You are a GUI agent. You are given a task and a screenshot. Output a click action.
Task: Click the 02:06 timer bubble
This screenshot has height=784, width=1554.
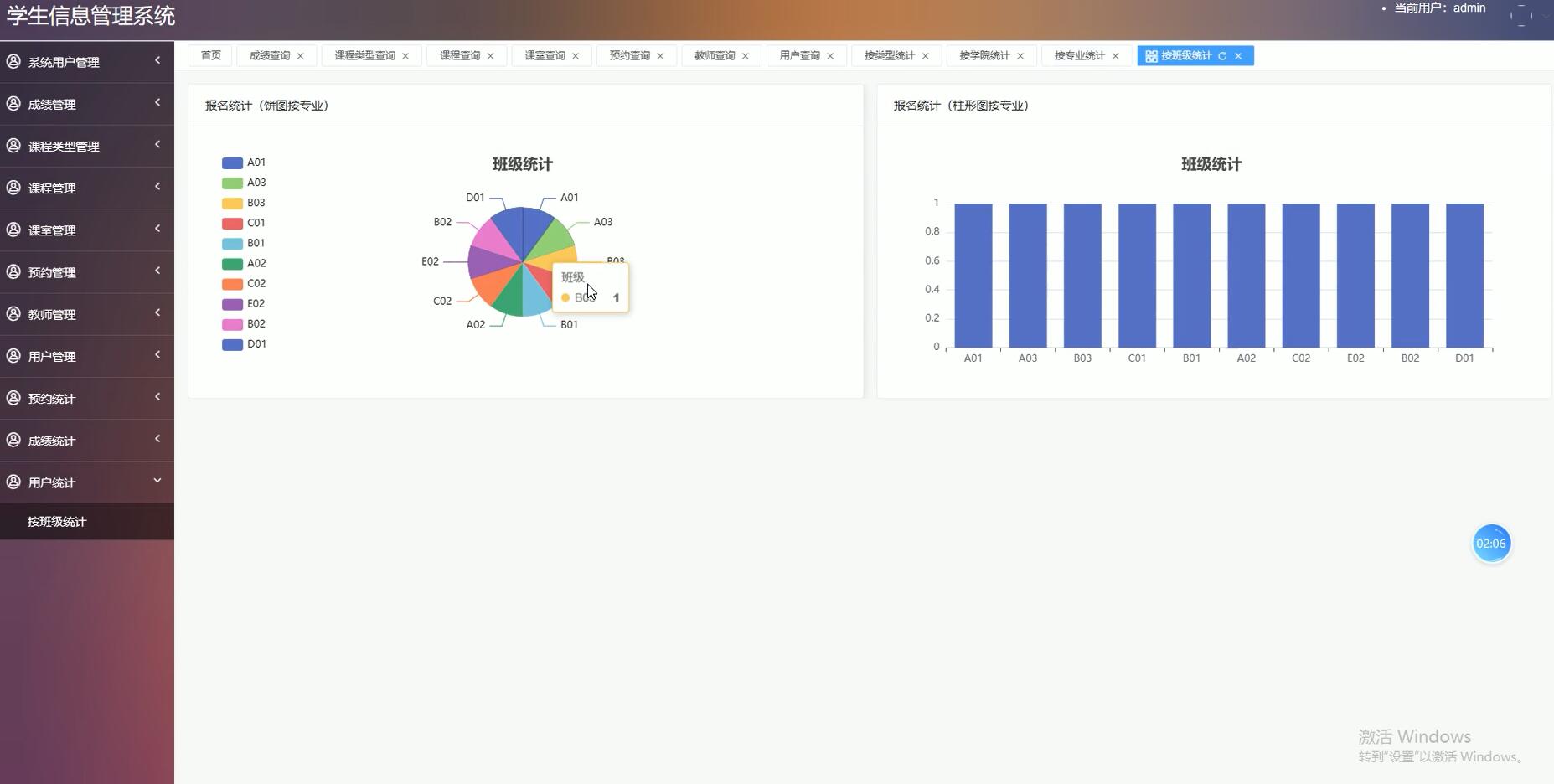click(x=1490, y=543)
